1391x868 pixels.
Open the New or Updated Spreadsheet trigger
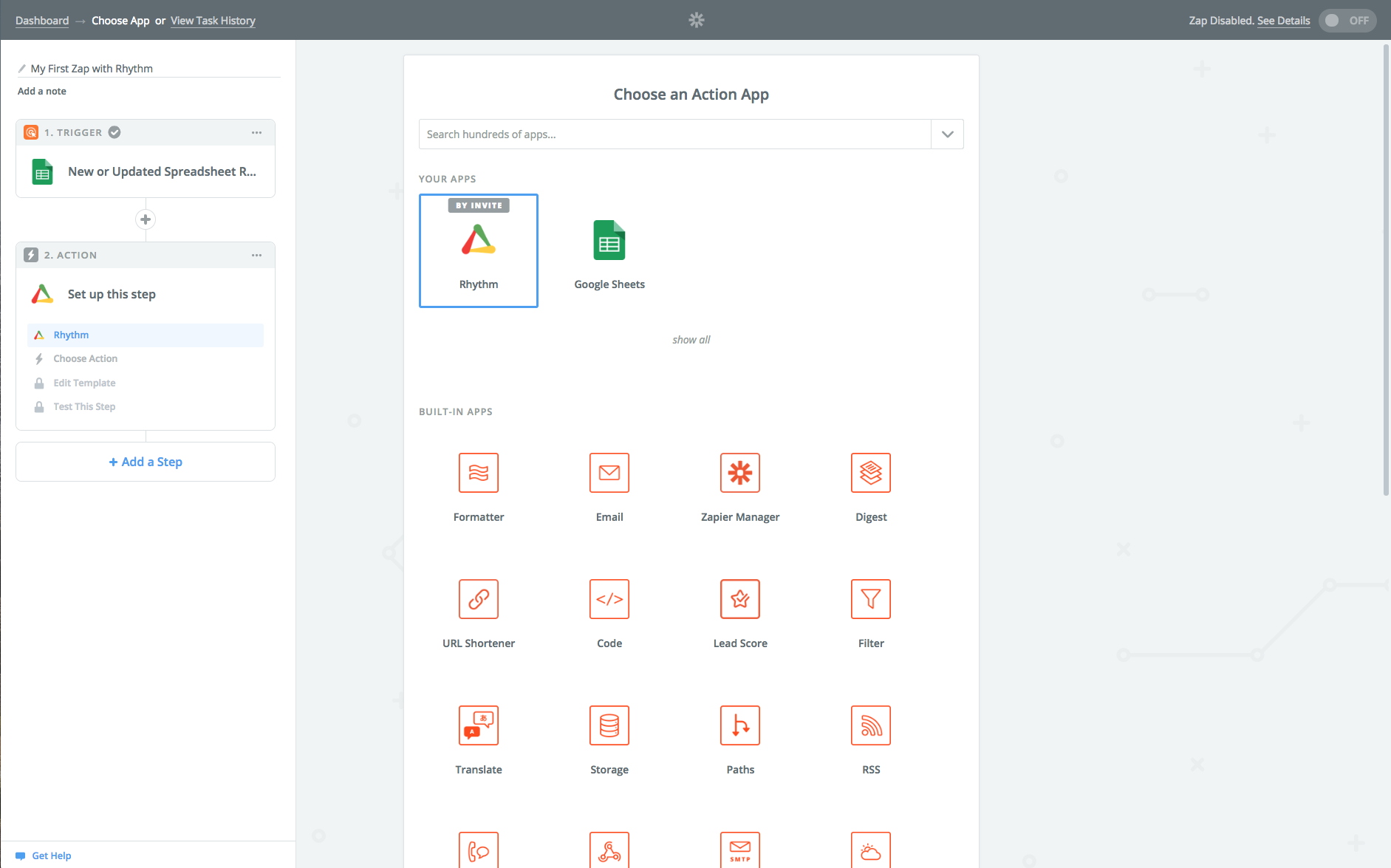[x=146, y=171]
